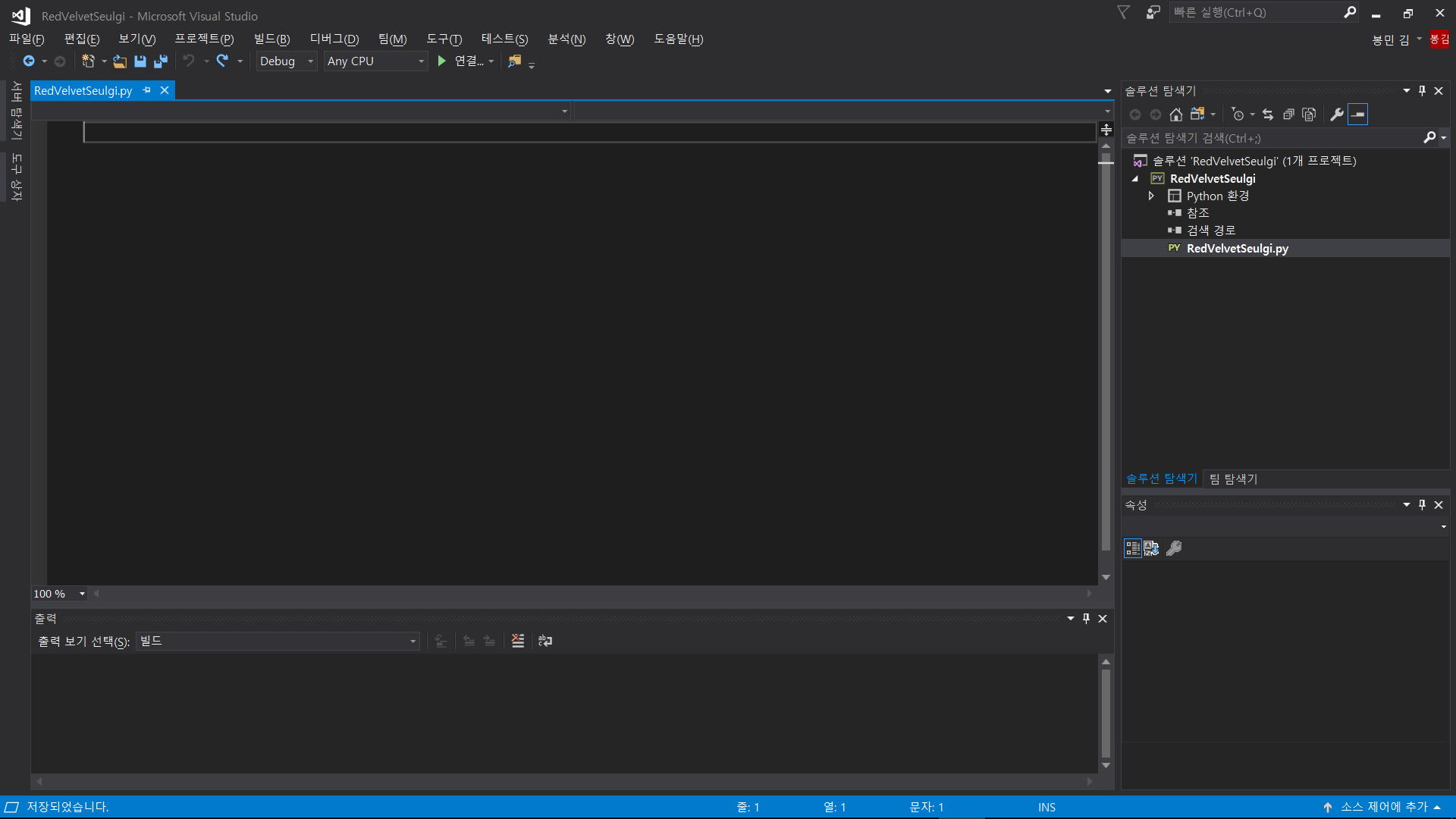Click 소스 제어에 추가 in status bar
1456x819 pixels.
[x=1383, y=807]
